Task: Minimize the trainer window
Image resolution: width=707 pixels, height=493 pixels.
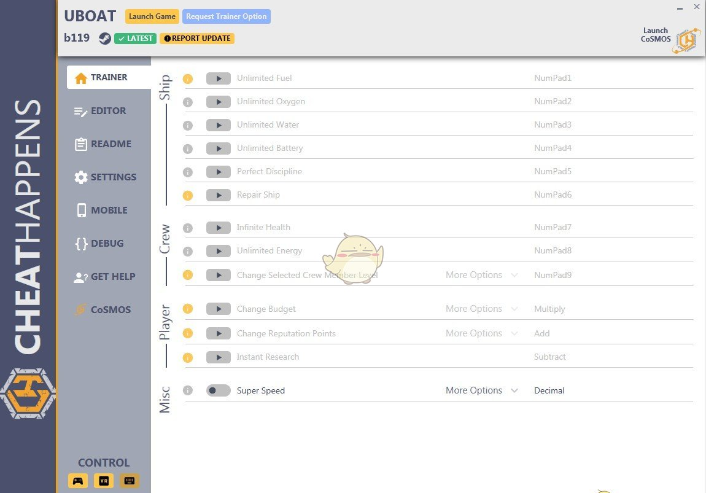Action: point(679,8)
